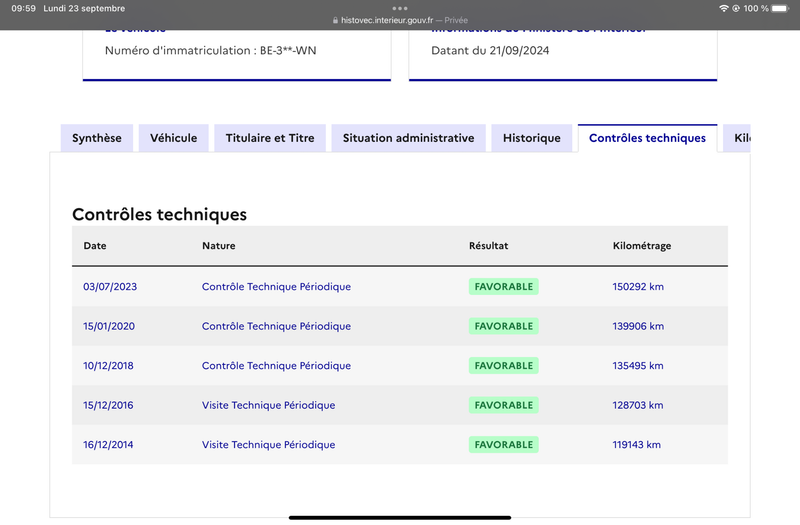Click Contrôle Technique Périodique in the 15/01/2020 row
Viewport: 800px width, 525px height.
click(277, 327)
